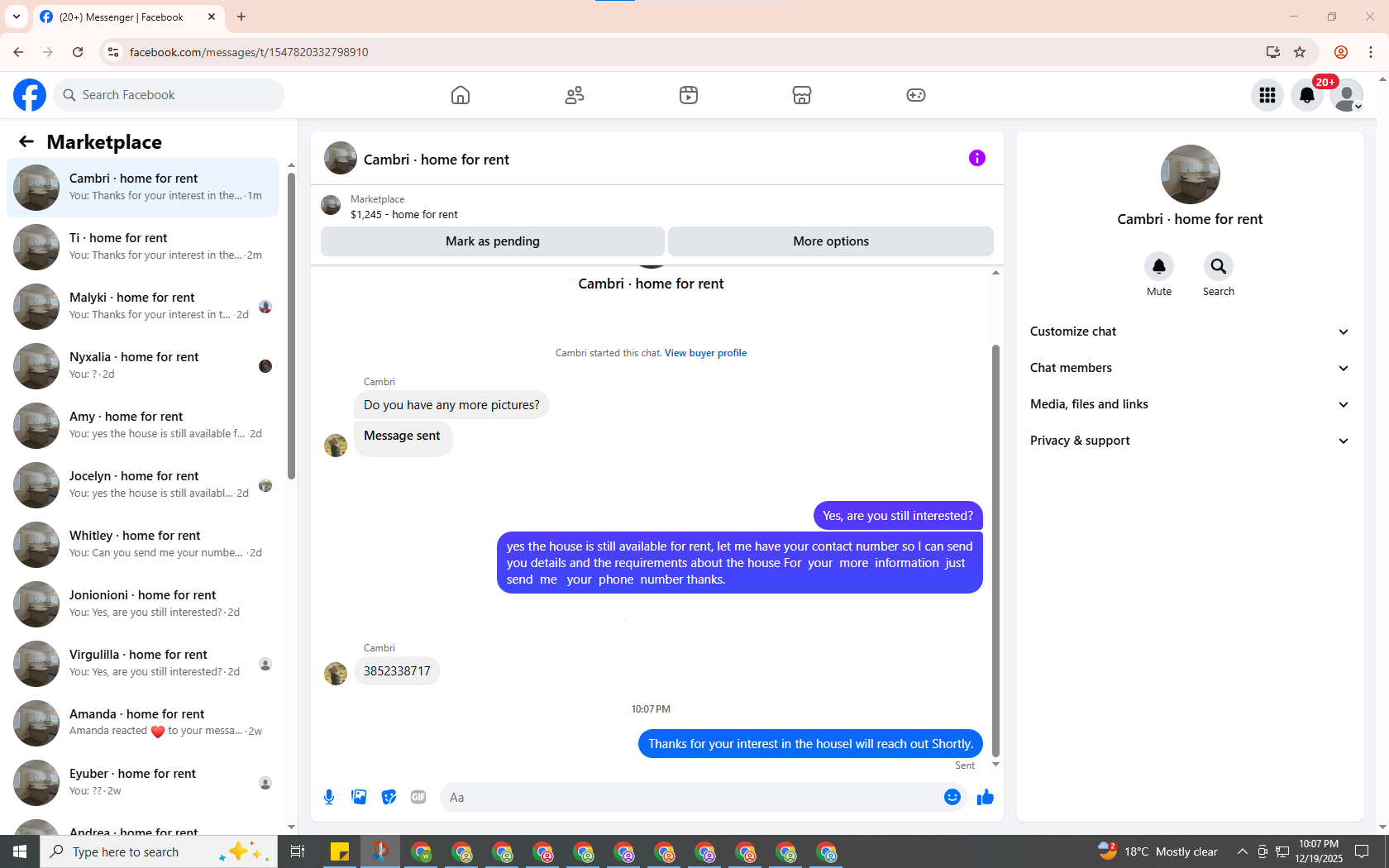This screenshot has height=868, width=1389.
Task: Open the tab search dropdown arrow
Action: 17,17
